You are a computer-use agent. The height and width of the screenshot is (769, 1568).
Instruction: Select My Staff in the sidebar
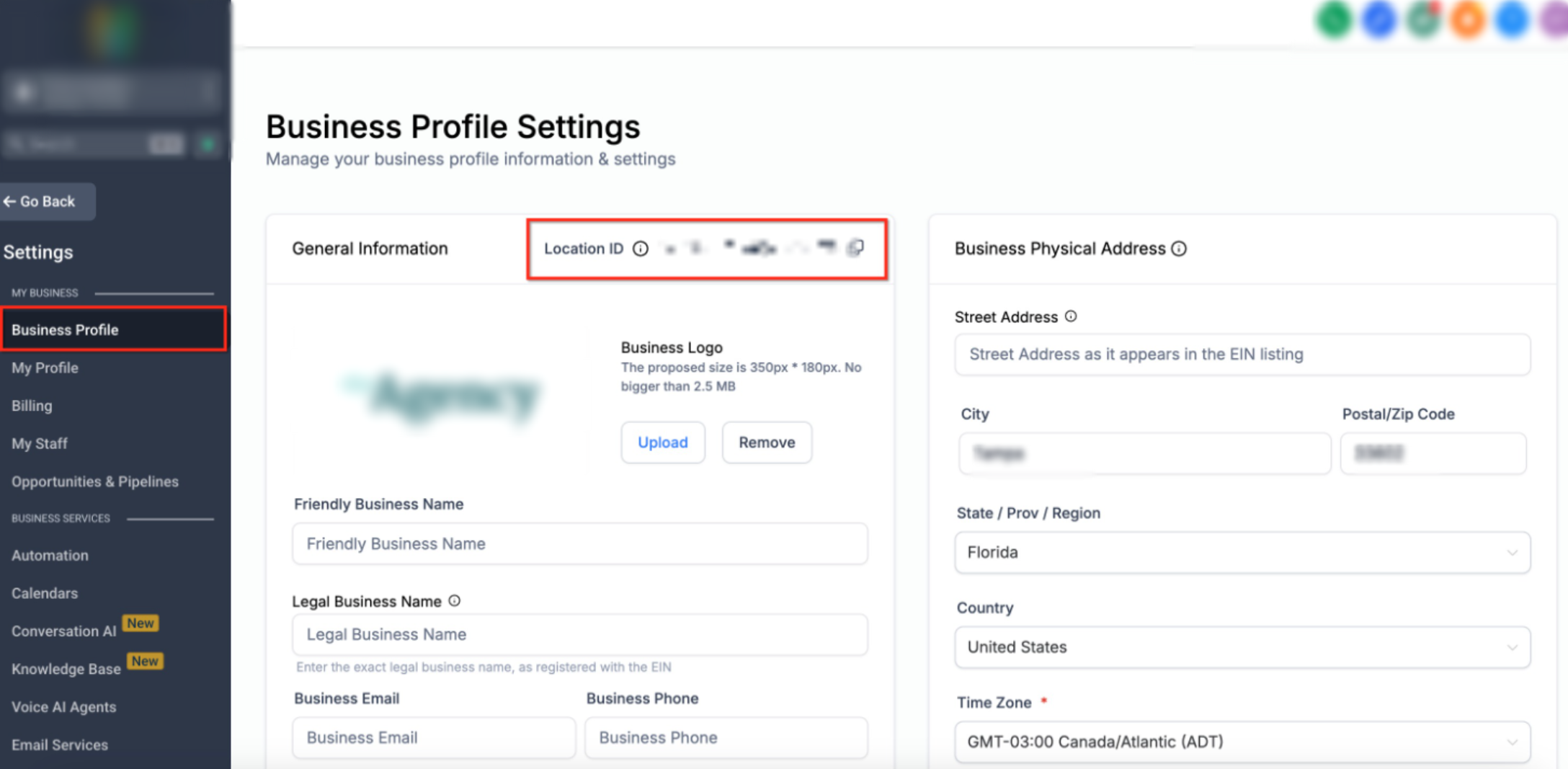tap(40, 443)
